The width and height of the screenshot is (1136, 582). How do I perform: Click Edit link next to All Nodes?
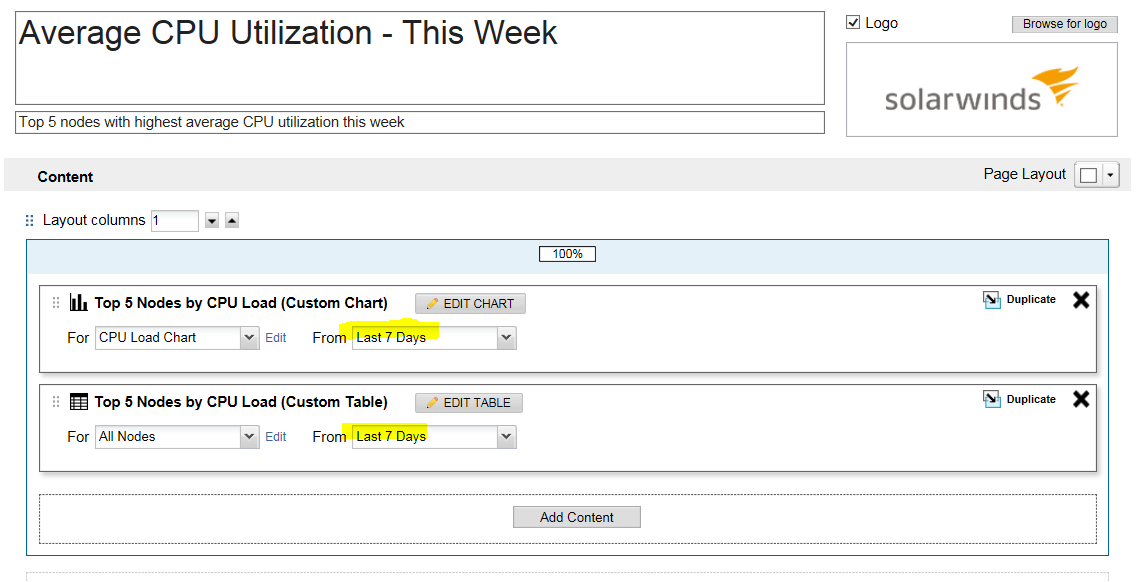click(276, 437)
